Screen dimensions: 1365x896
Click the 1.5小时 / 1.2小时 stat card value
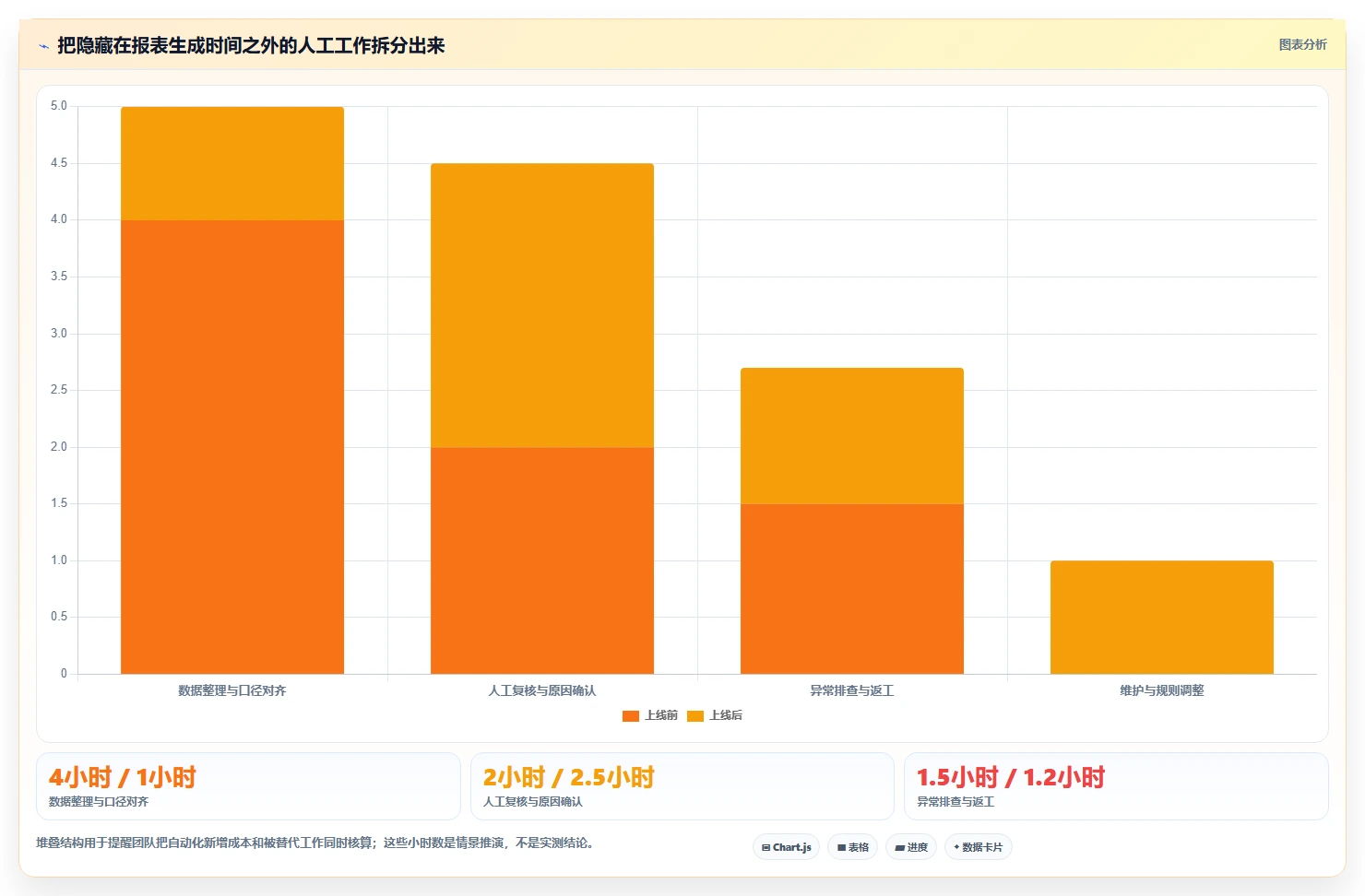coord(1011,777)
